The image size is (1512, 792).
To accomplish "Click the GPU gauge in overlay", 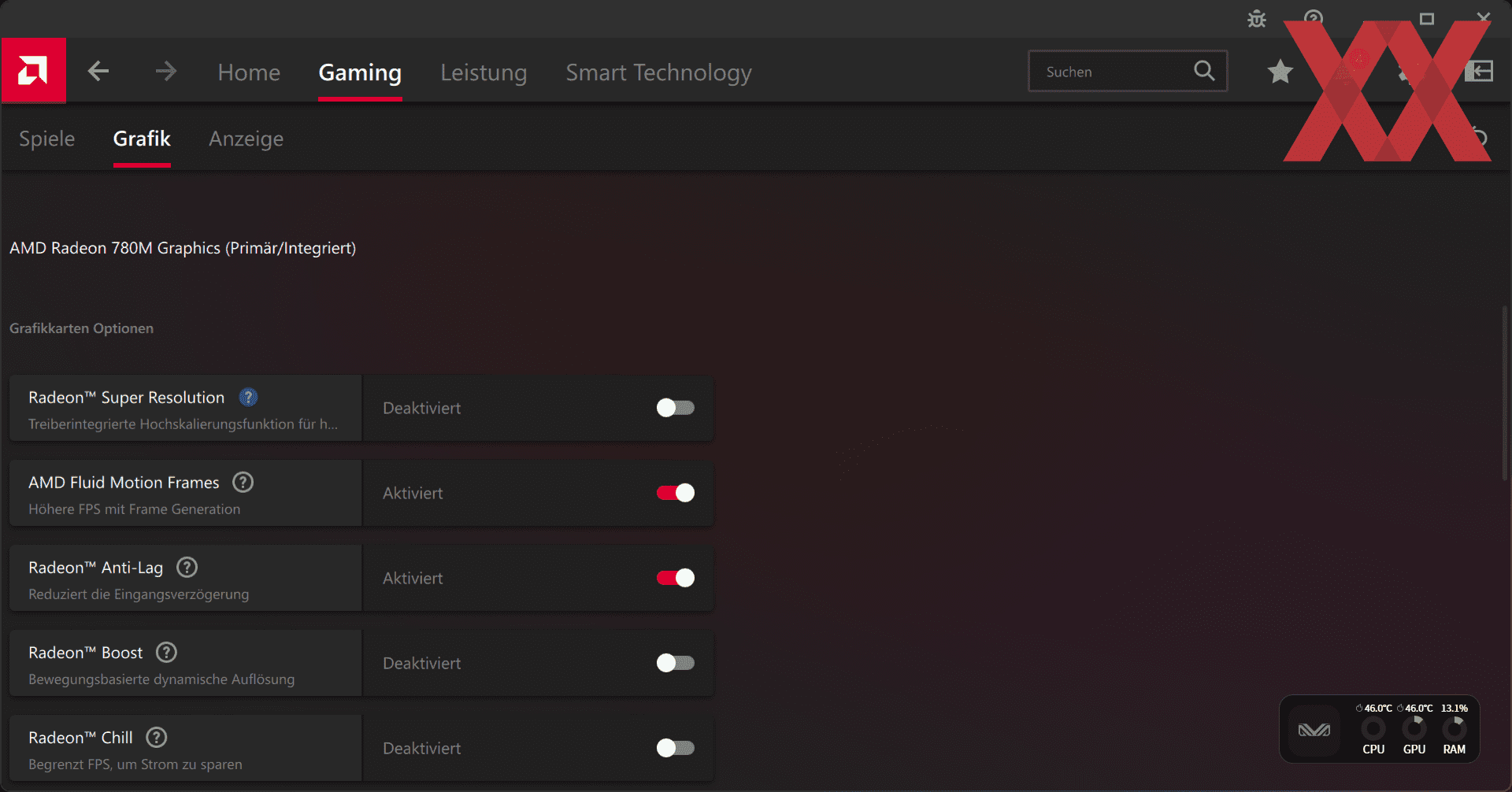I will point(1414,729).
